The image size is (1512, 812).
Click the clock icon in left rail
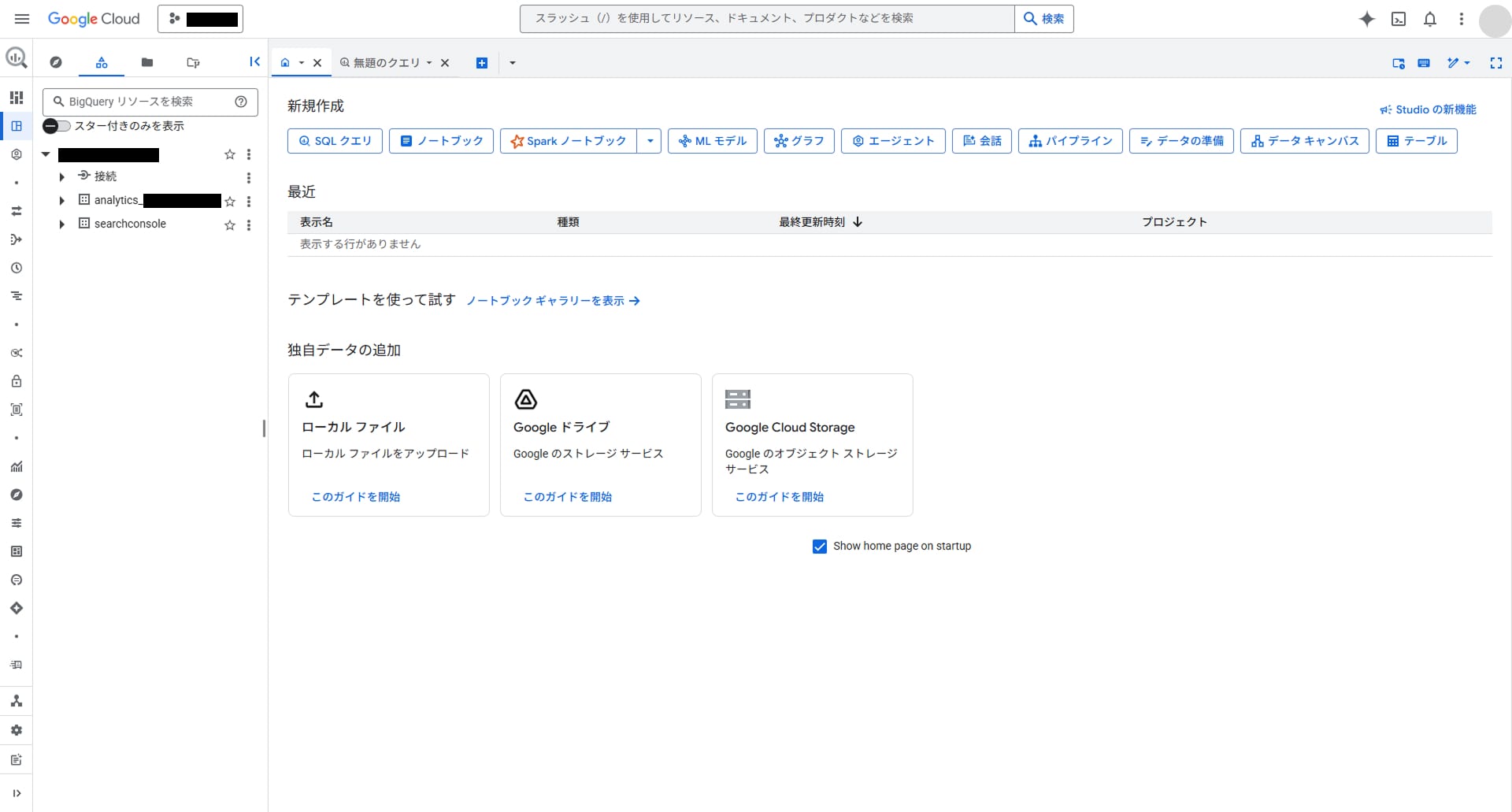[x=17, y=268]
